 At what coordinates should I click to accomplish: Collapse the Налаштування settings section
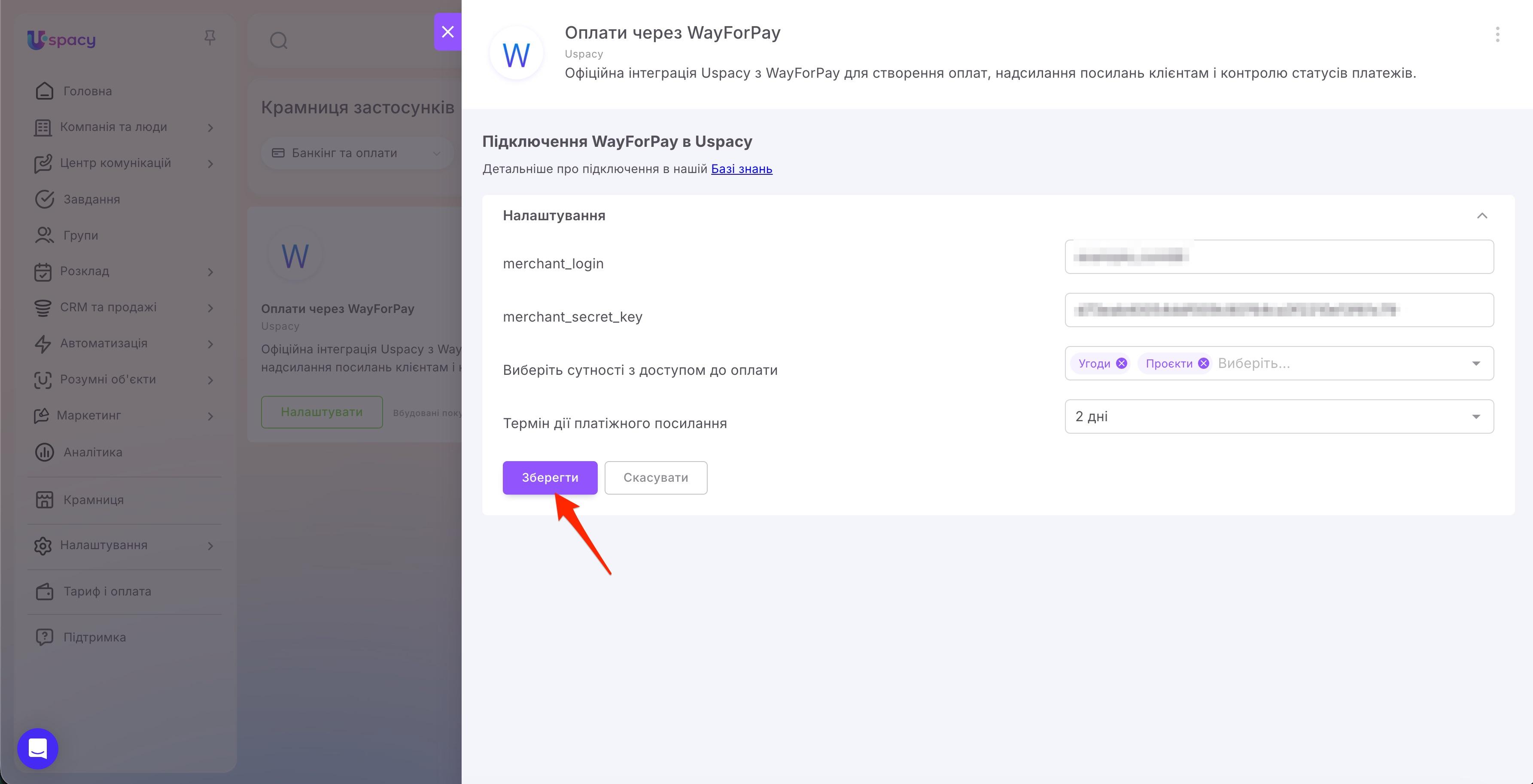1482,216
